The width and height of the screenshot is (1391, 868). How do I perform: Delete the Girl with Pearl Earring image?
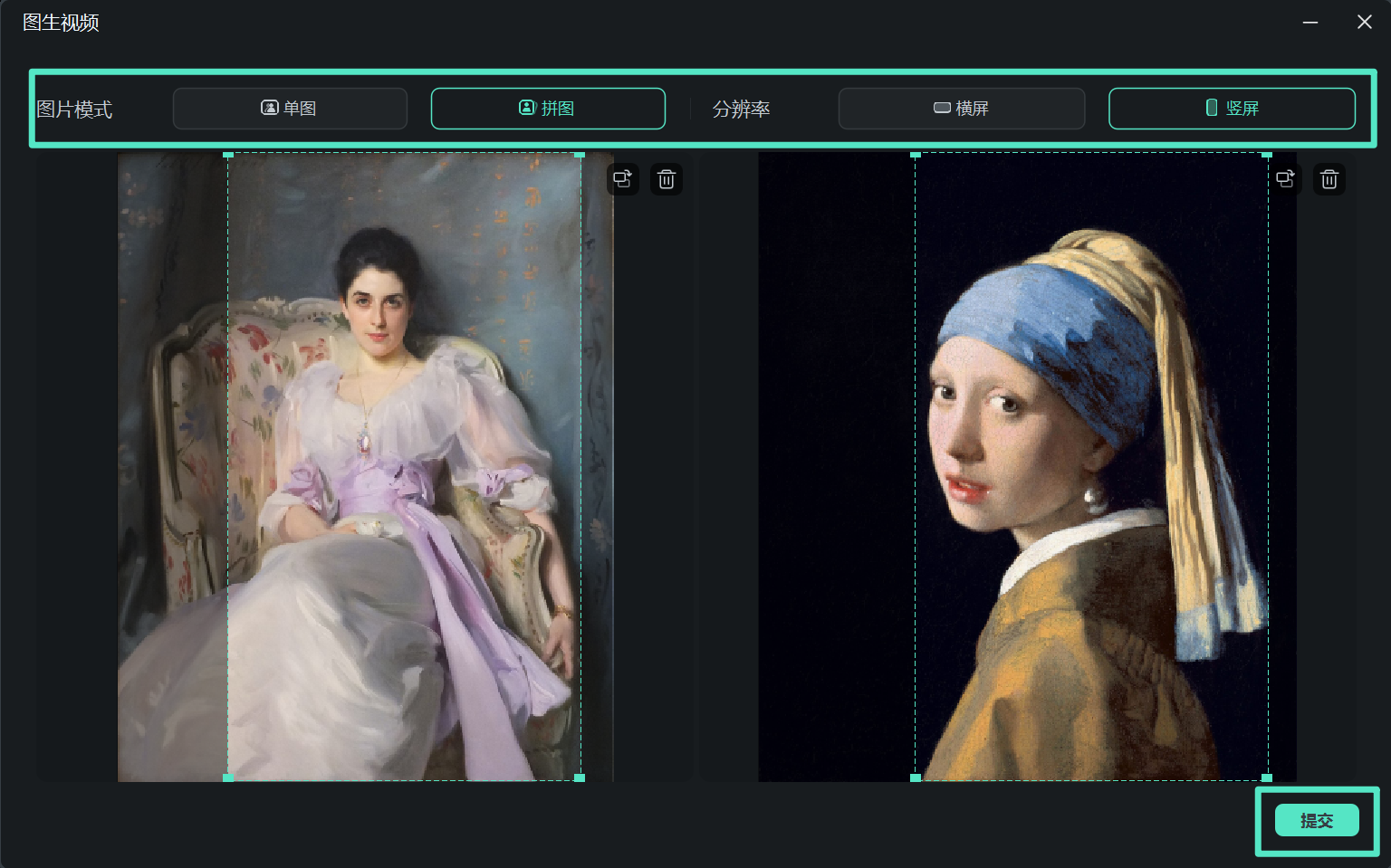1329,179
